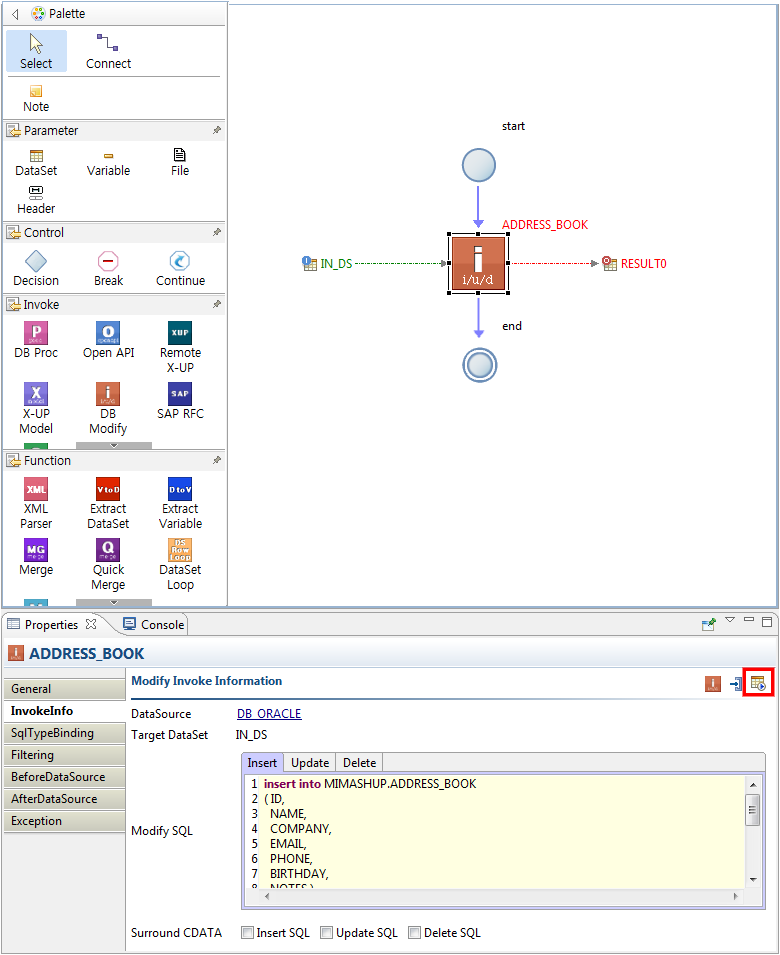Click inside the Insert SQL editor text
This screenshot has width=780, height=955.
click(496, 831)
